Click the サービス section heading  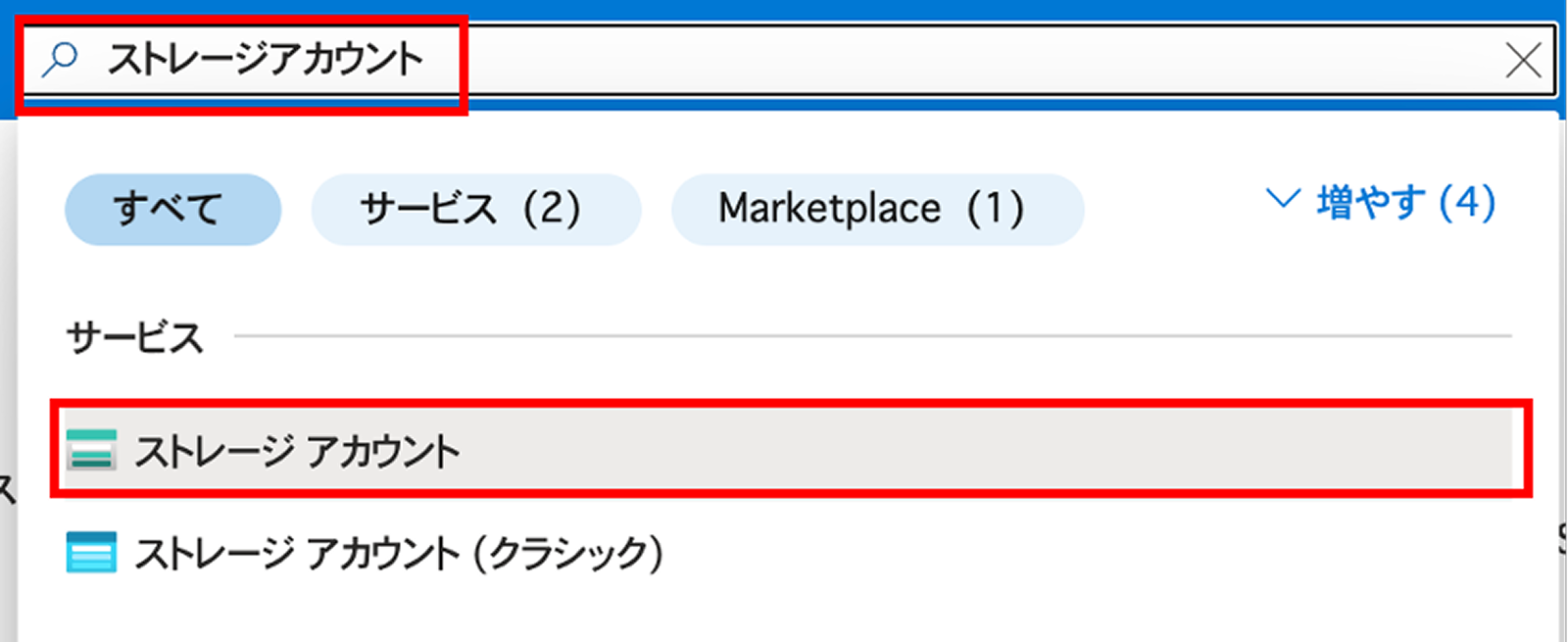(x=134, y=339)
